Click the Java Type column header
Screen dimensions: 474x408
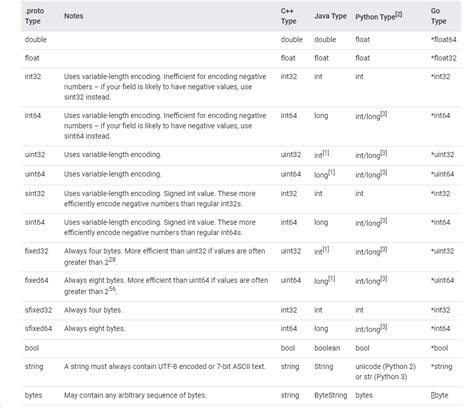tap(330, 16)
